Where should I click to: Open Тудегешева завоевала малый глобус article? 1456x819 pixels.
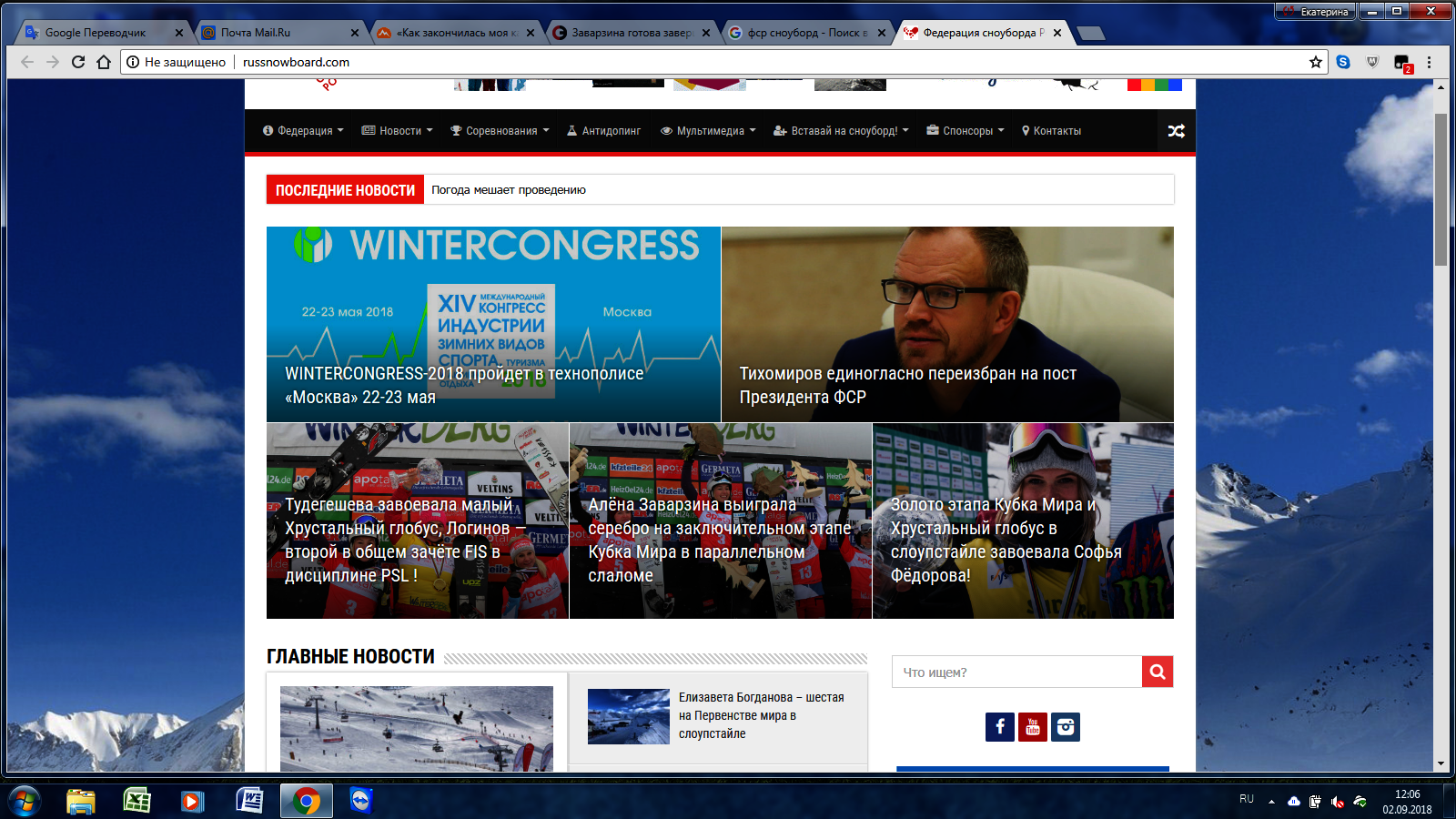click(405, 540)
